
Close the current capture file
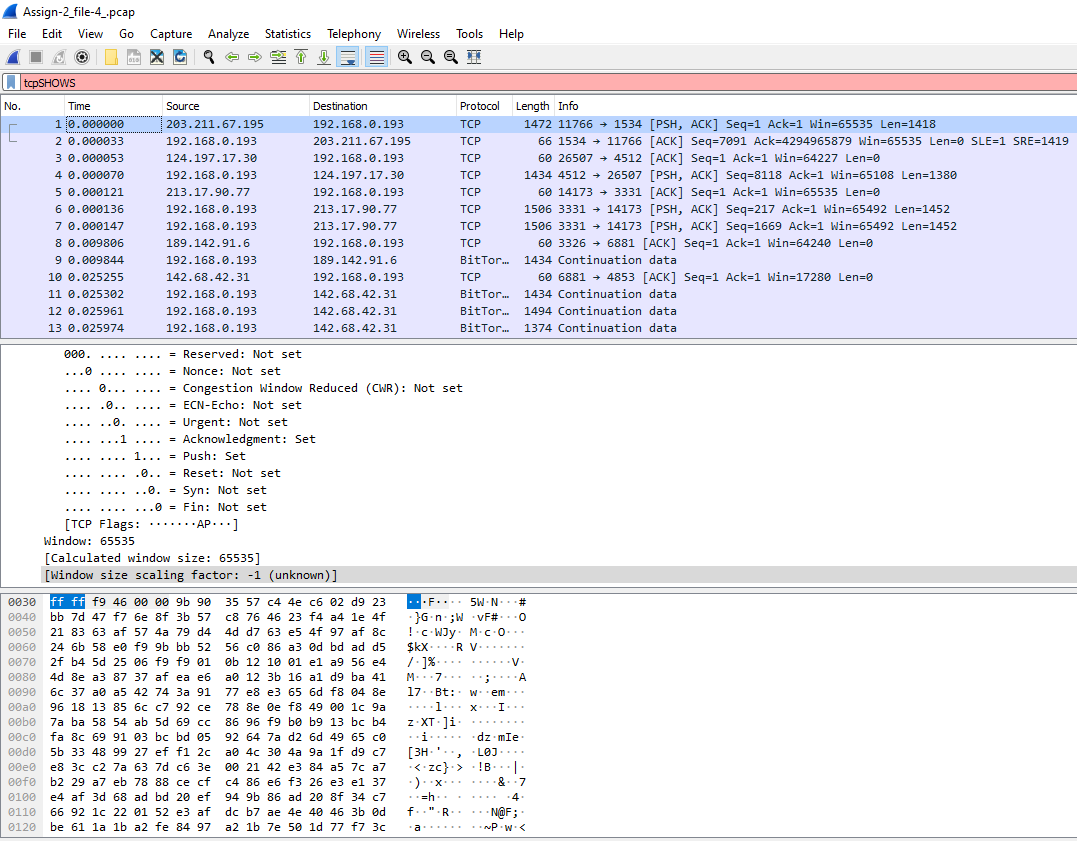click(x=157, y=57)
